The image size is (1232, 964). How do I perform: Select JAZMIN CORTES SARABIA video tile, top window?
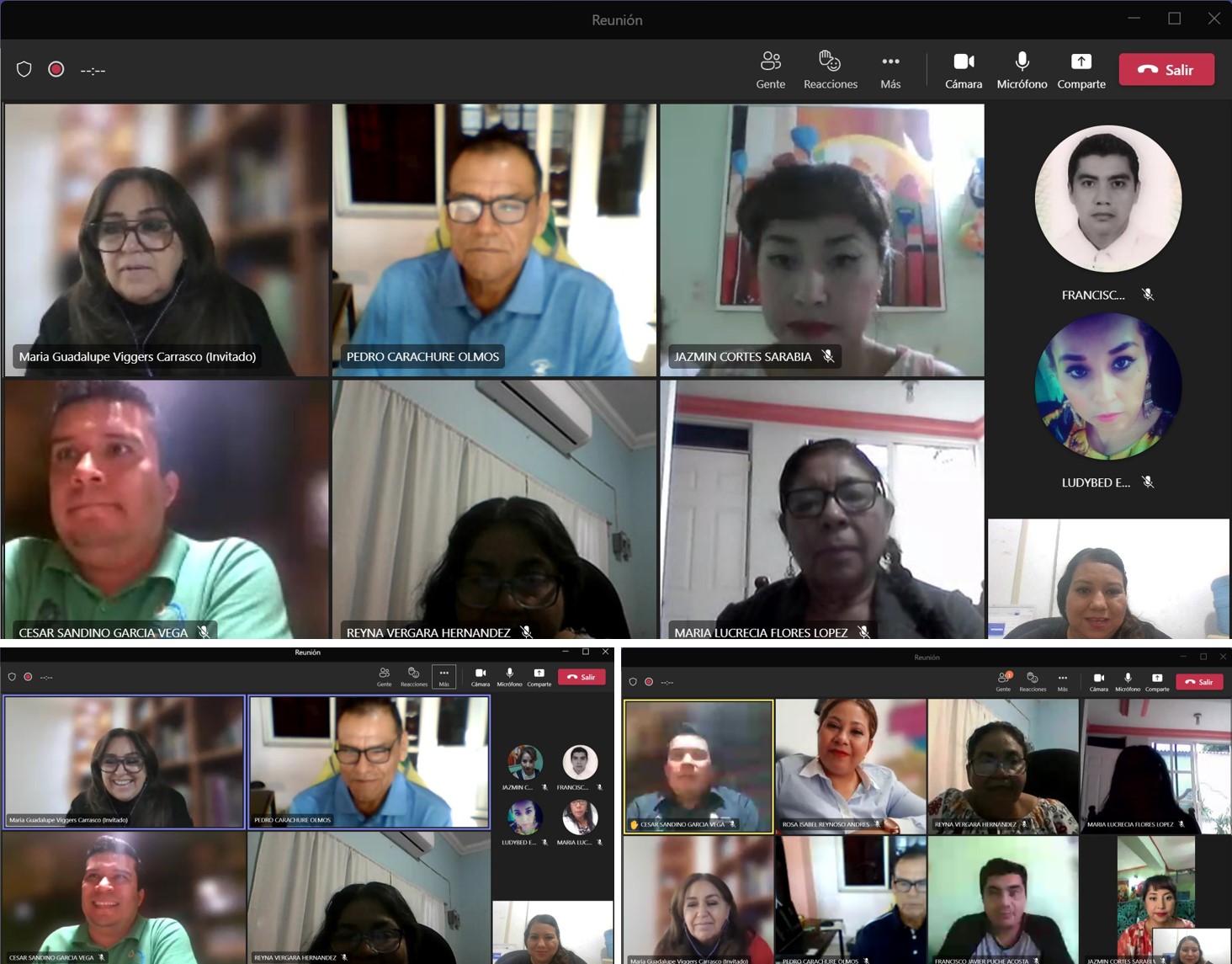(x=822, y=240)
